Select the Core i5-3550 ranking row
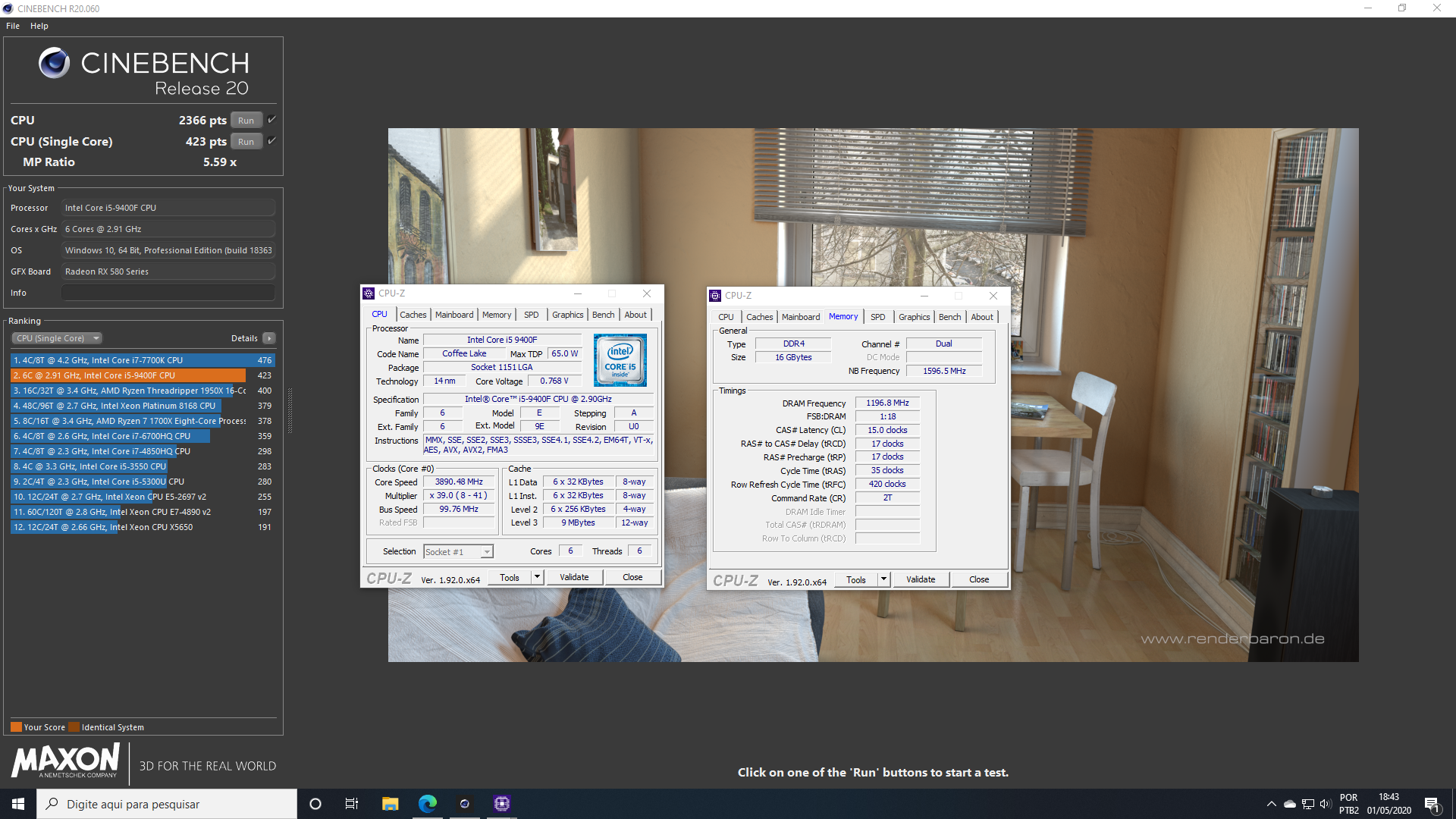 [143, 466]
